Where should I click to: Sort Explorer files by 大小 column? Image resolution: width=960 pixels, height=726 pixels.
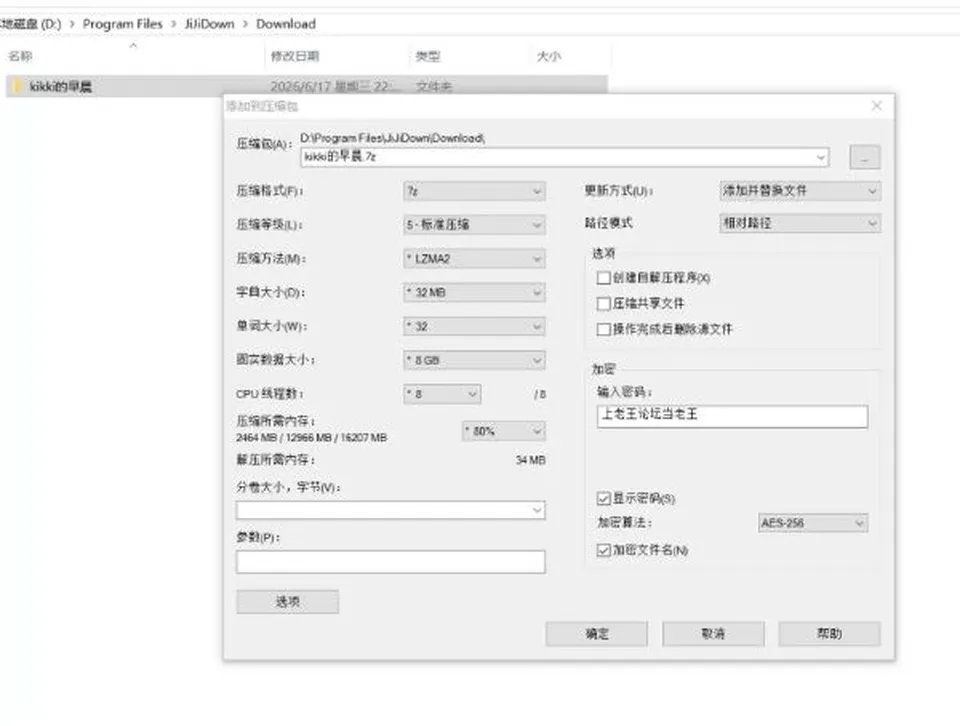coord(549,56)
